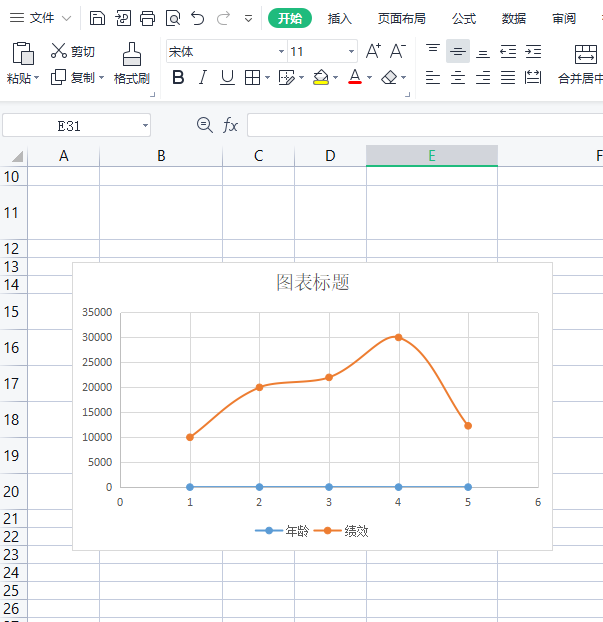603x622 pixels.
Task: Expand the Name Box dropdown arrow
Action: [x=145, y=125]
